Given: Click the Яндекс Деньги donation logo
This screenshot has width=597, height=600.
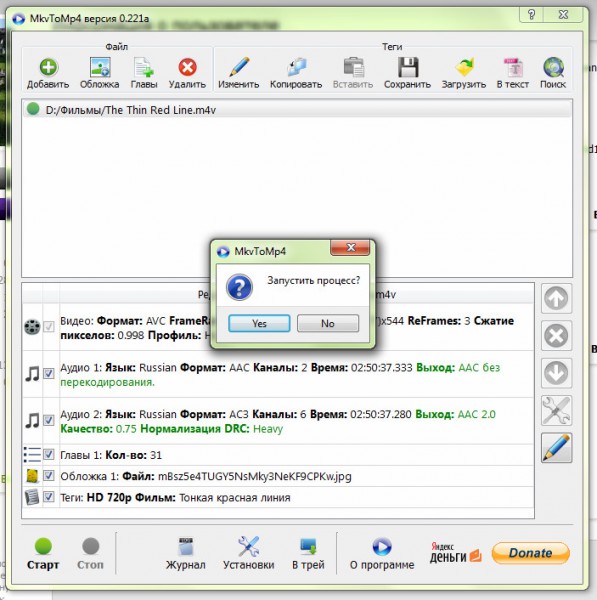Looking at the screenshot, I should [x=455, y=553].
